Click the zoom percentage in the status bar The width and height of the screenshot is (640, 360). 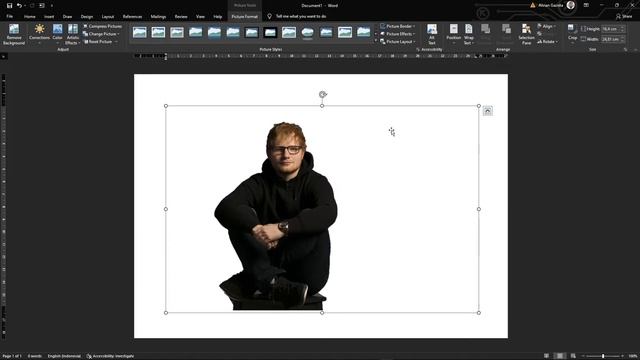coord(632,356)
